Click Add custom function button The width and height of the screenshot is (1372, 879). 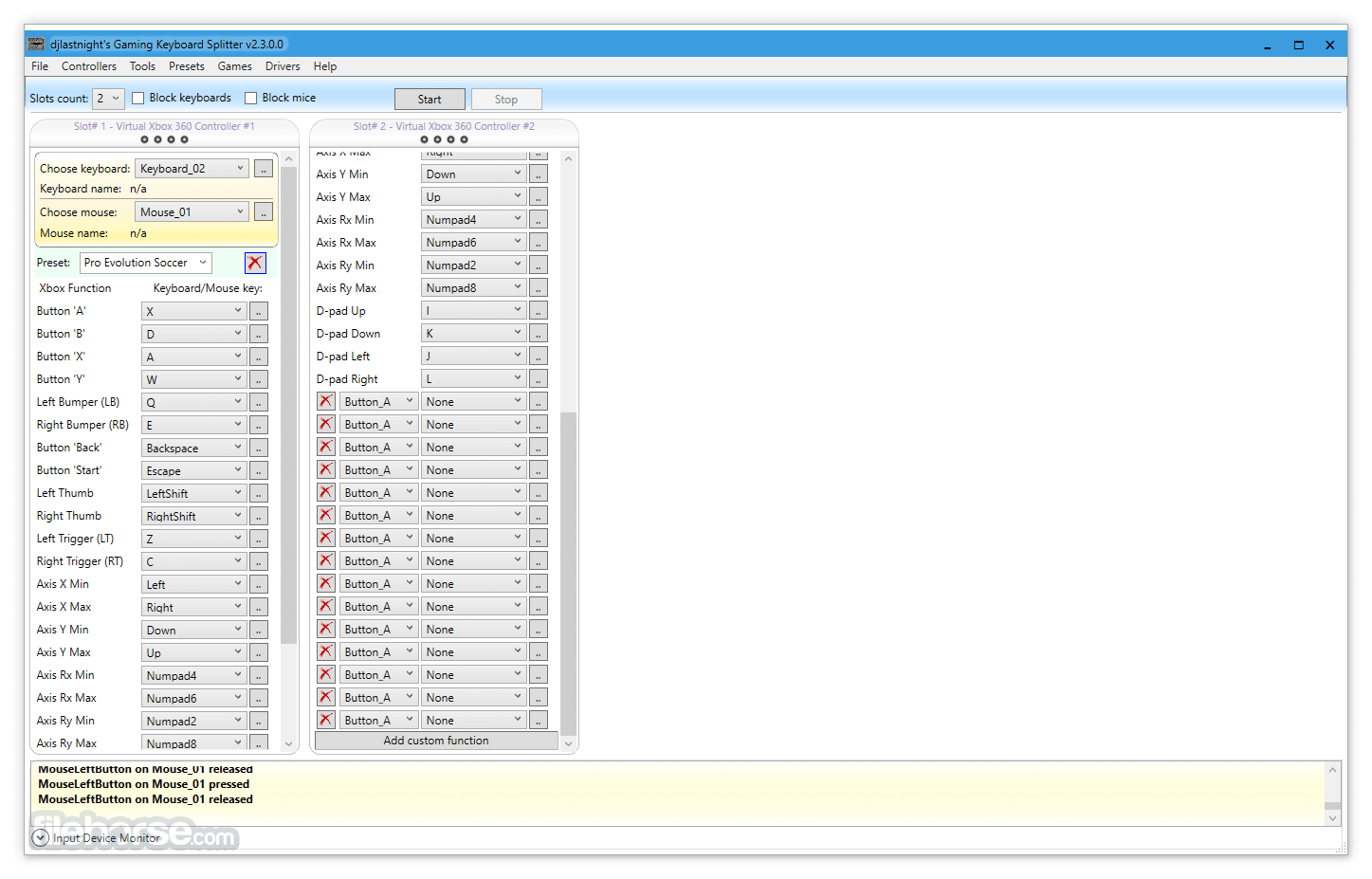(436, 741)
